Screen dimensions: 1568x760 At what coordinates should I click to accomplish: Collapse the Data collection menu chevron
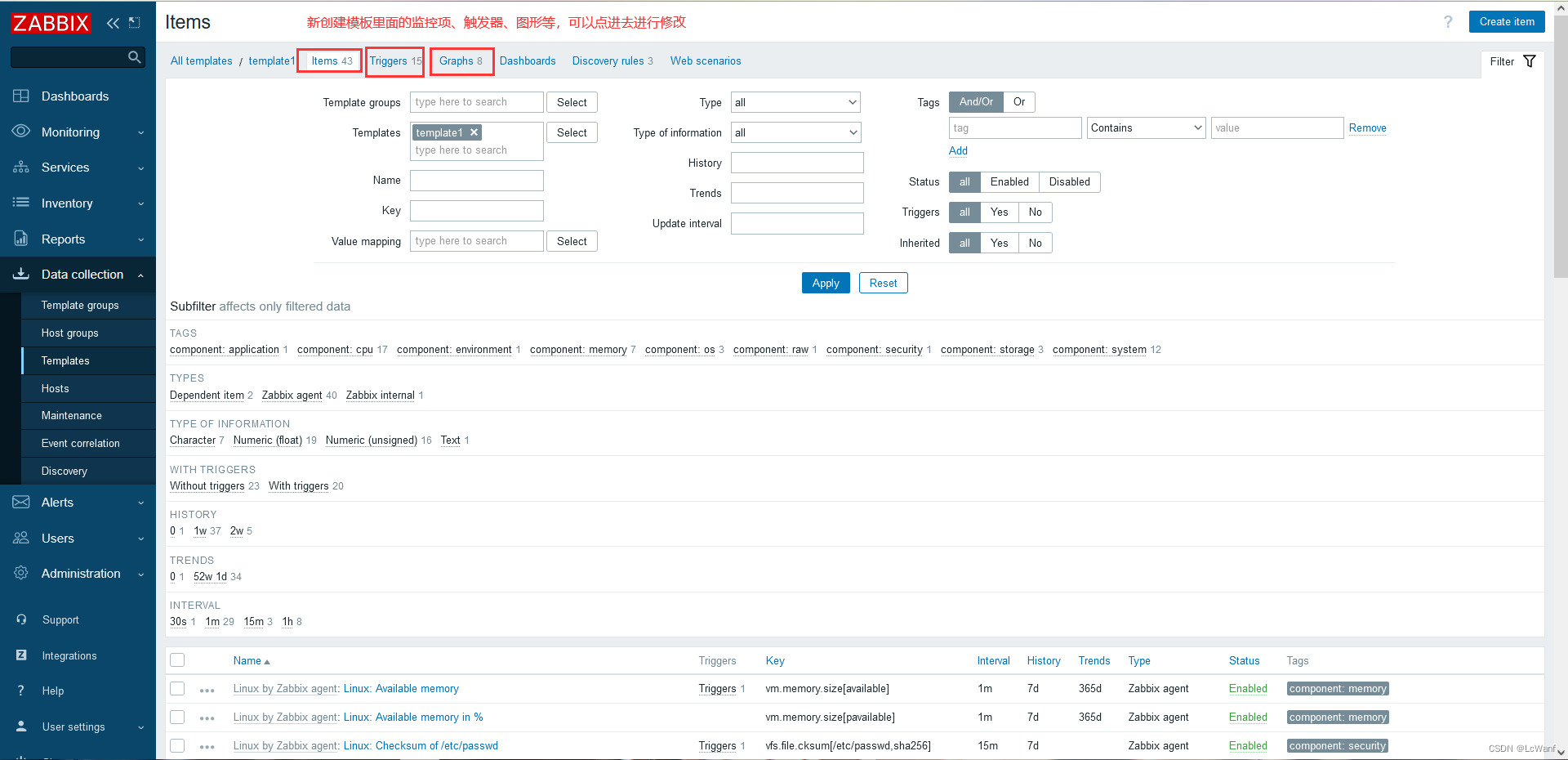[140, 275]
